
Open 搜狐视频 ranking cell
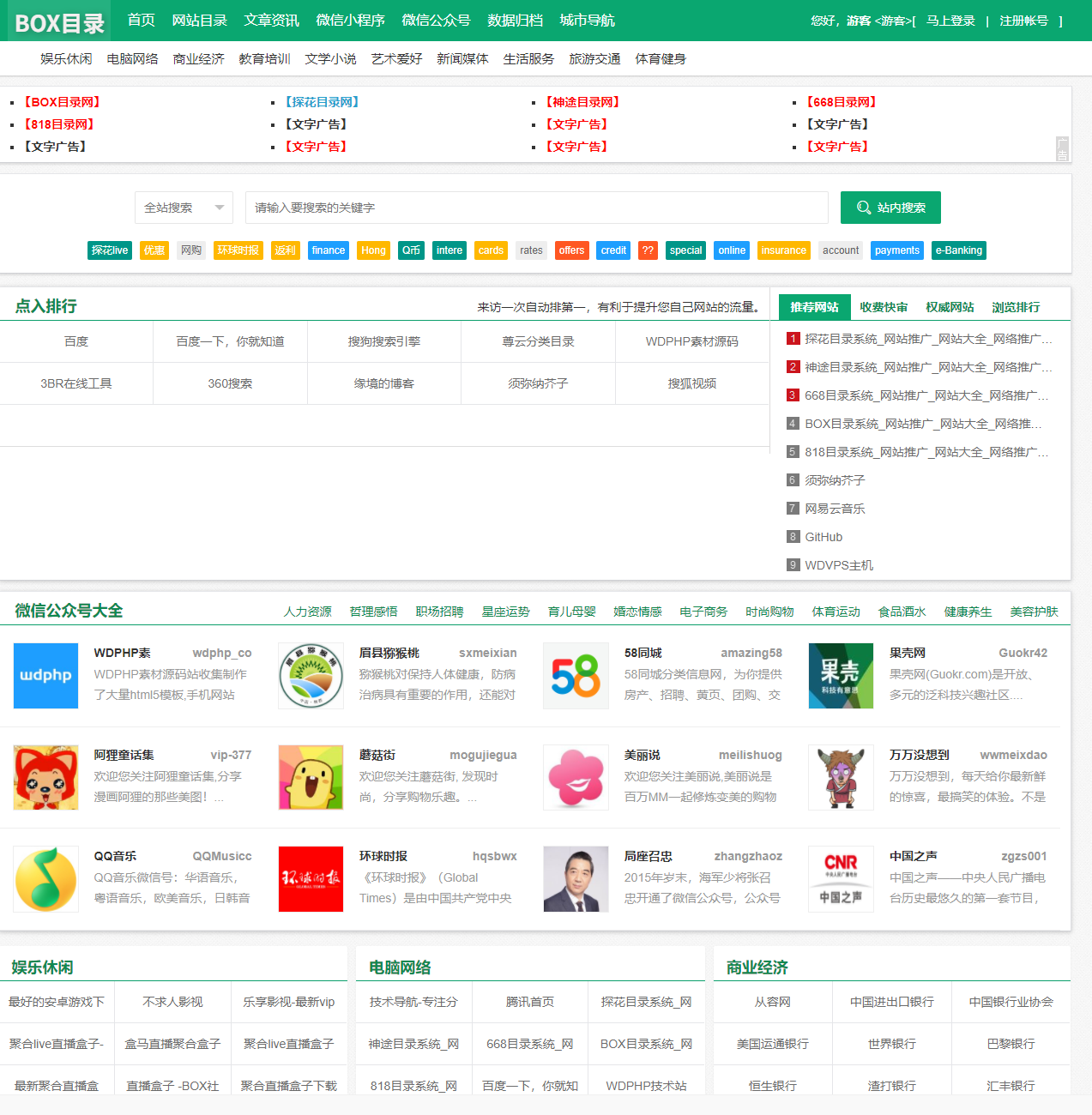[x=692, y=383]
